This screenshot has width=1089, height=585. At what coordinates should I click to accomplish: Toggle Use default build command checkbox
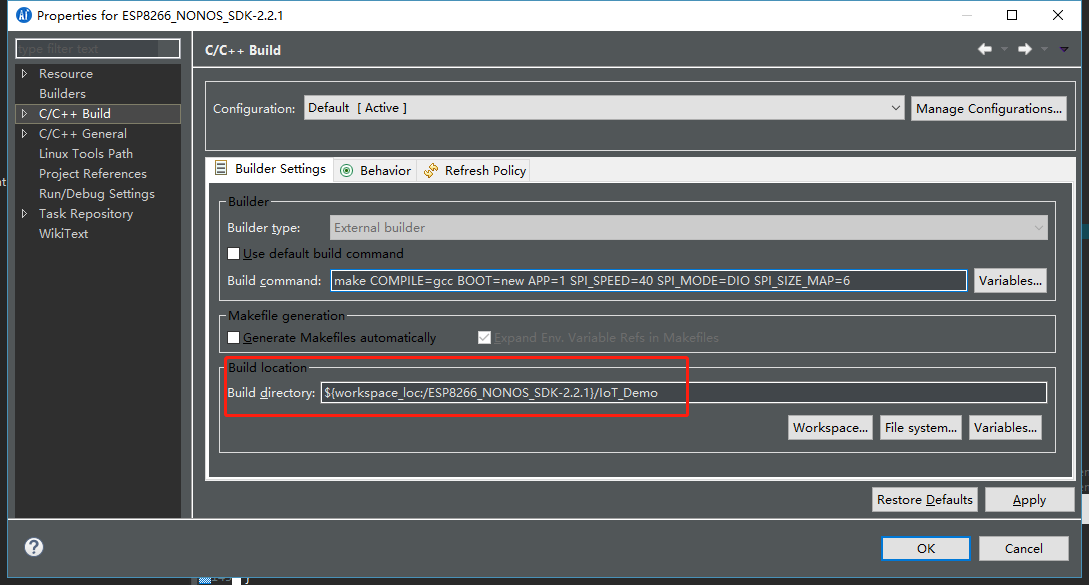[233, 254]
